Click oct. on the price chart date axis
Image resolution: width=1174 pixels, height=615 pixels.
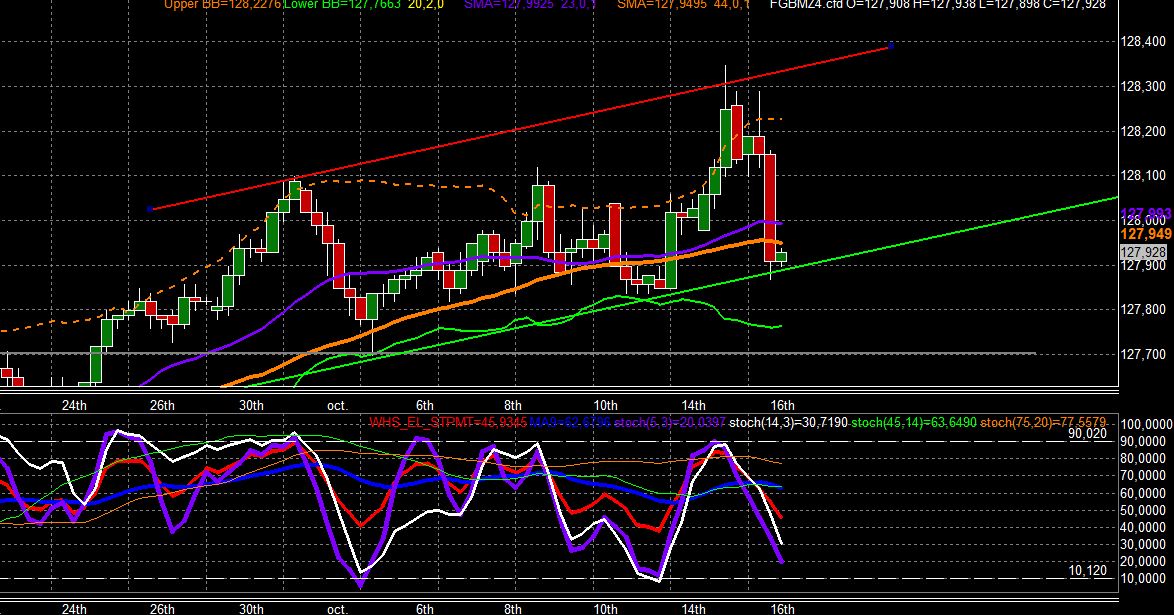[338, 405]
